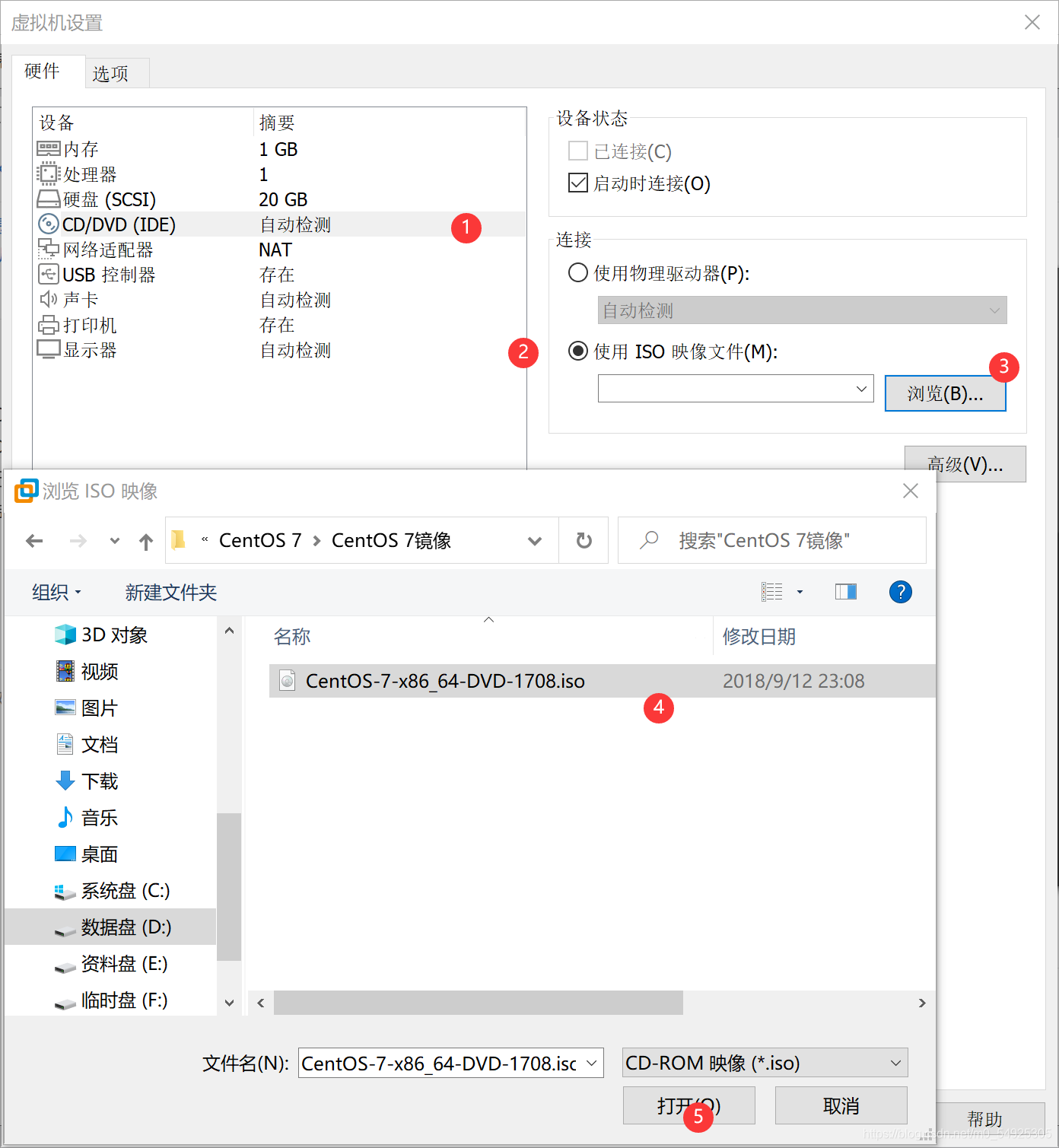Expand the ISO image file path dropdown
Viewport: 1059px width, 1148px height.
tap(861, 389)
